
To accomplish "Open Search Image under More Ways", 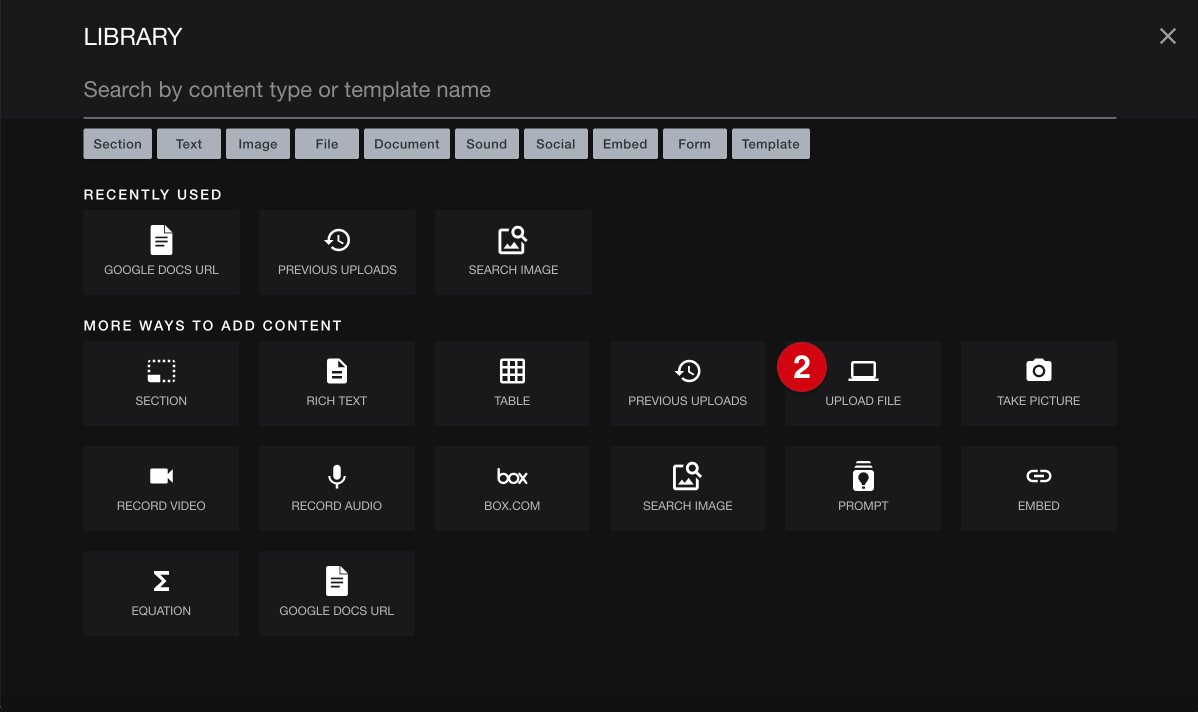I will click(688, 489).
